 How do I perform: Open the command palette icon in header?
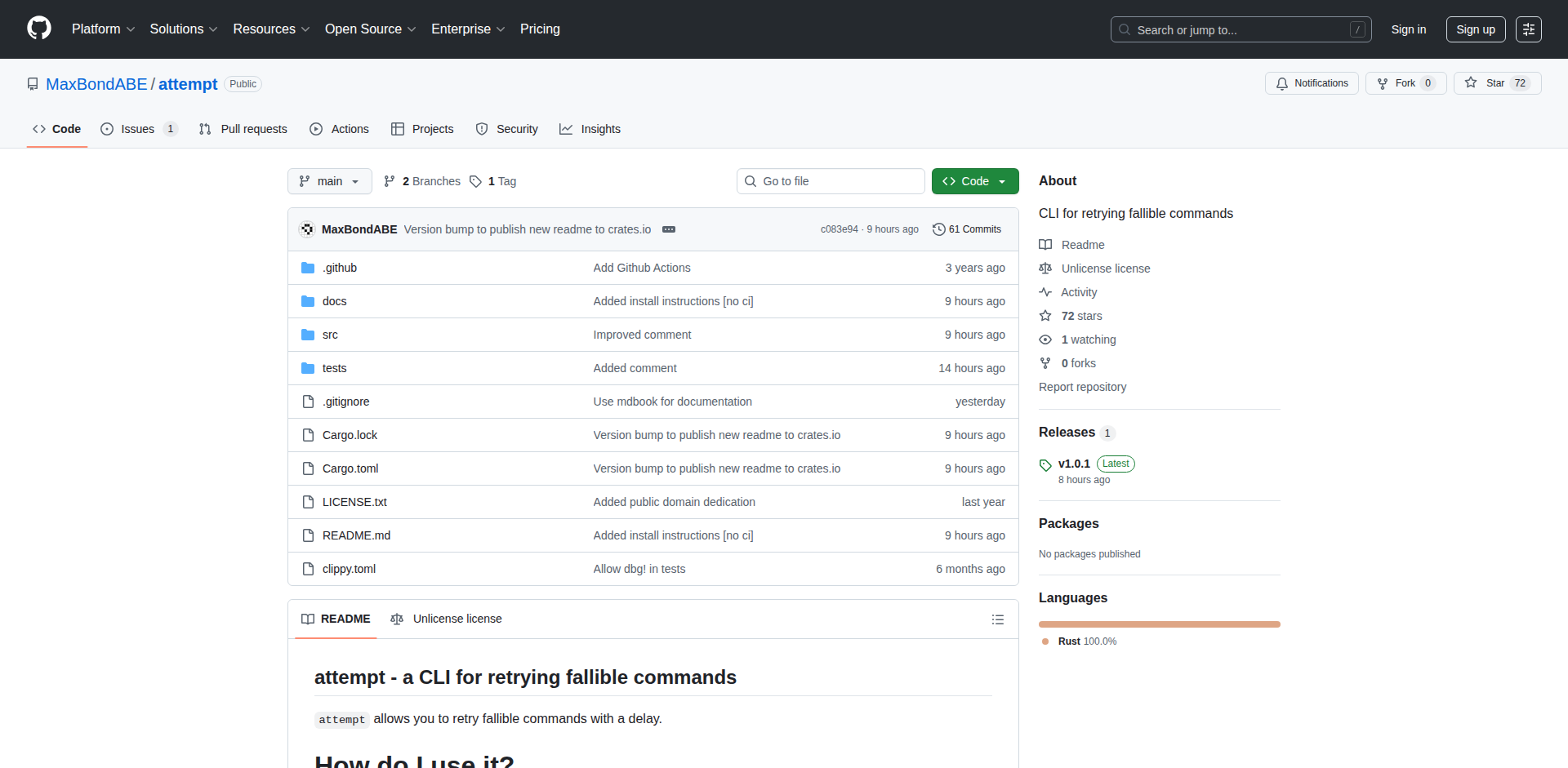point(1528,29)
